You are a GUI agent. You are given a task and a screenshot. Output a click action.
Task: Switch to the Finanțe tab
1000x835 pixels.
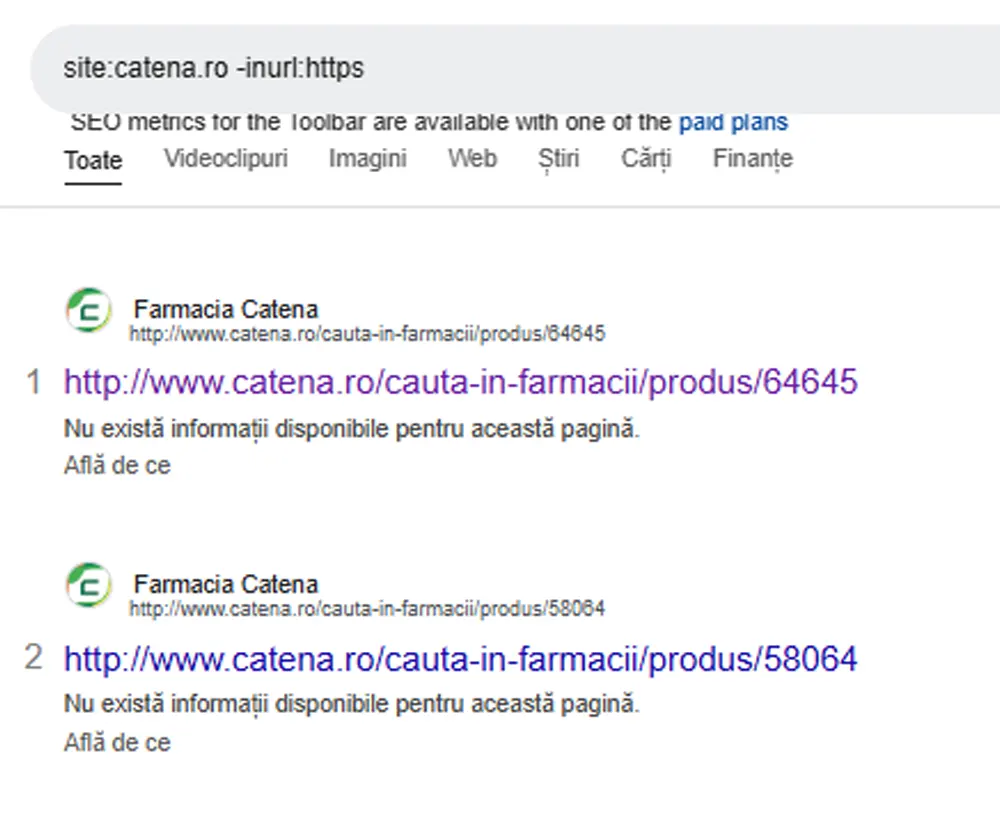click(x=752, y=159)
